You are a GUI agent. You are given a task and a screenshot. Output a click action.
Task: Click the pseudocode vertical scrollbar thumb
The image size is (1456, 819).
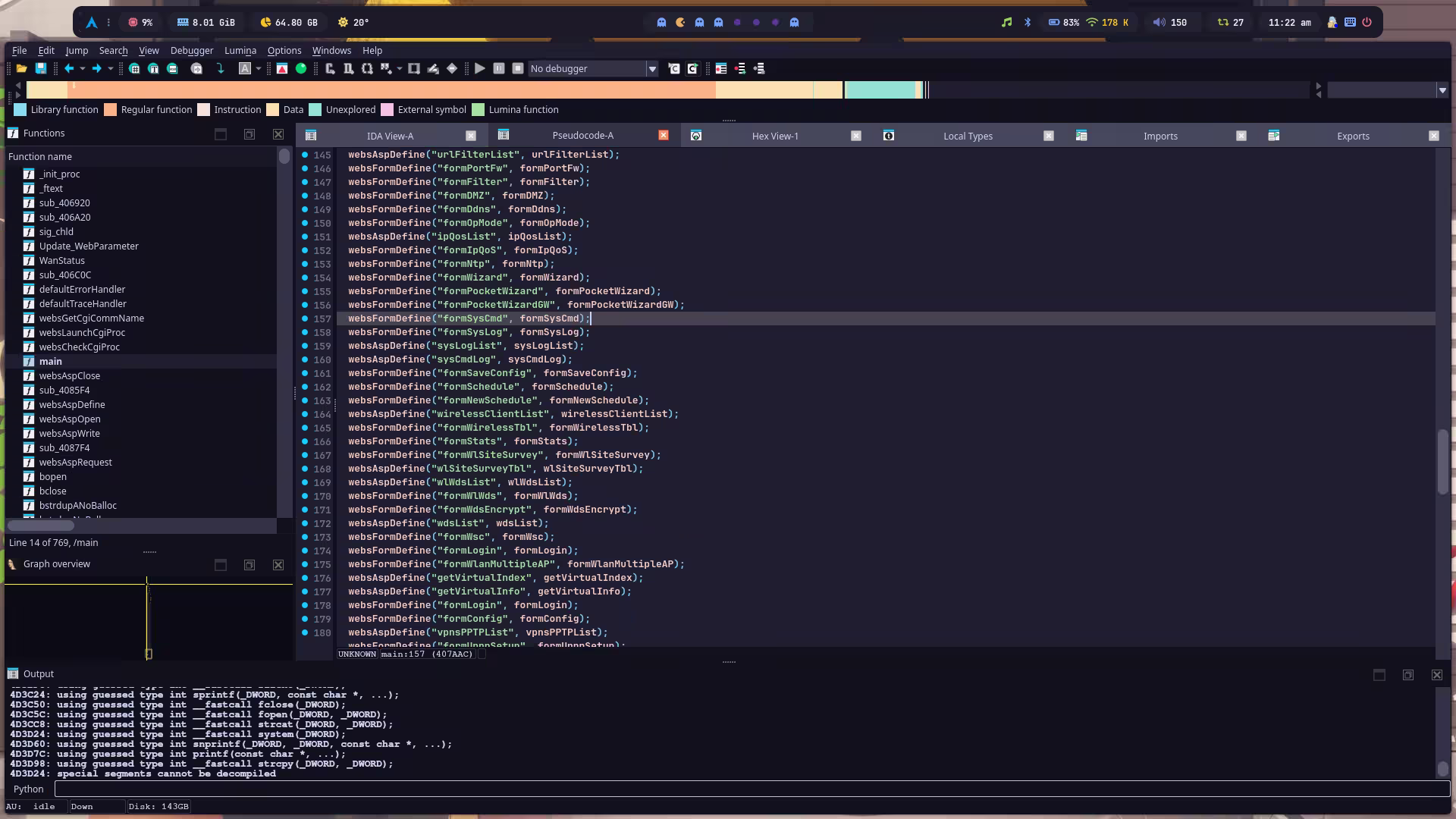coord(1442,463)
